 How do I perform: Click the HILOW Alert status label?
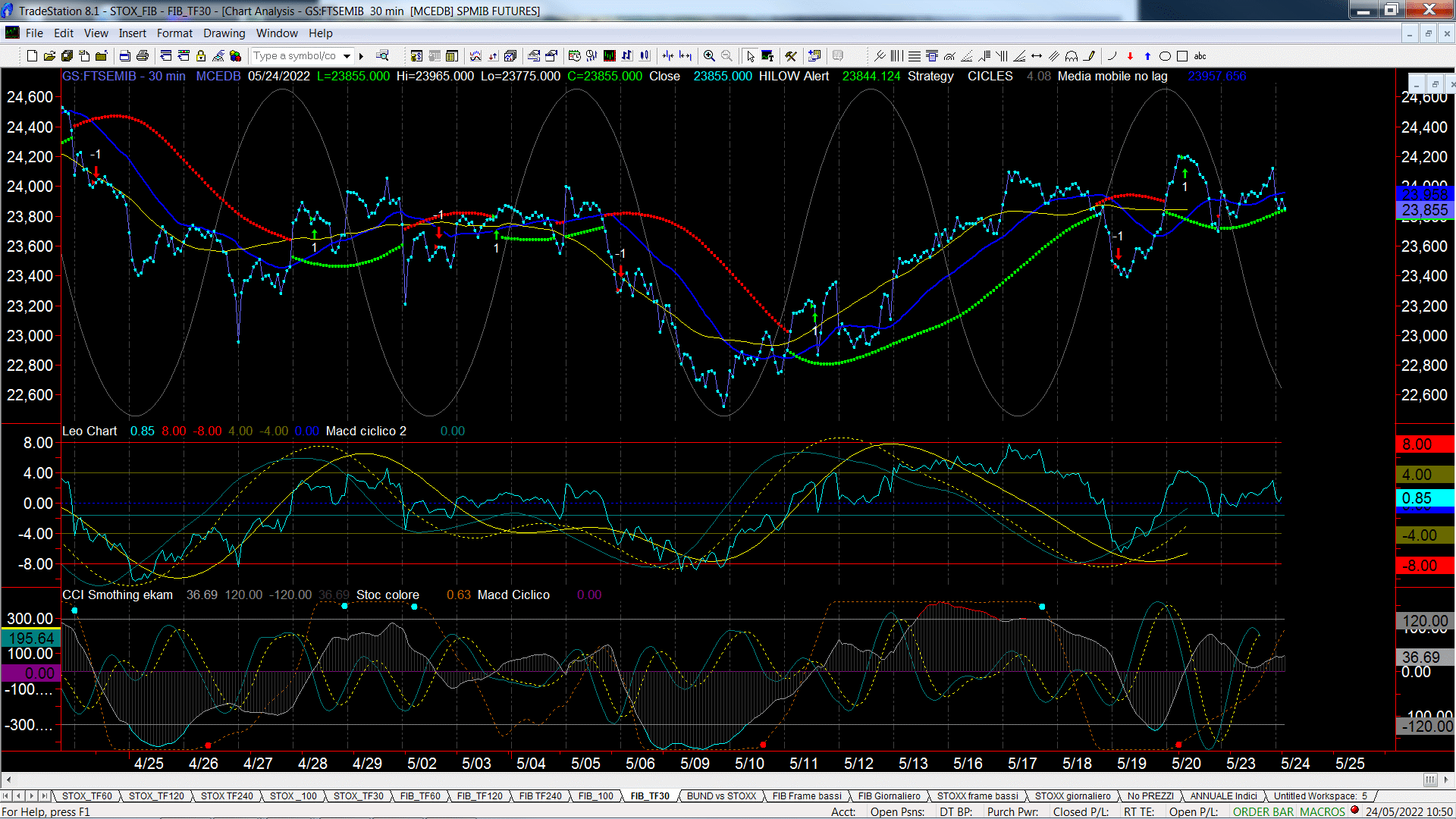[x=793, y=76]
